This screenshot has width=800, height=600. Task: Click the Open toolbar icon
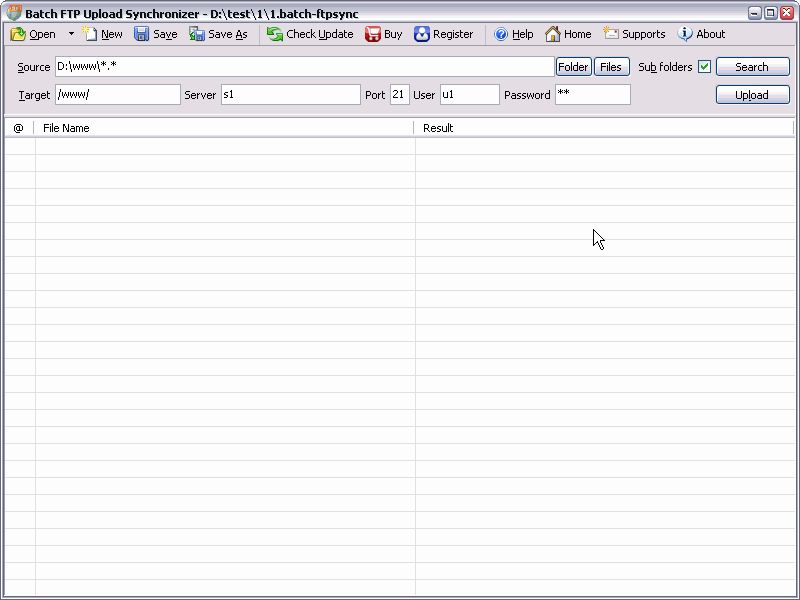(x=19, y=34)
